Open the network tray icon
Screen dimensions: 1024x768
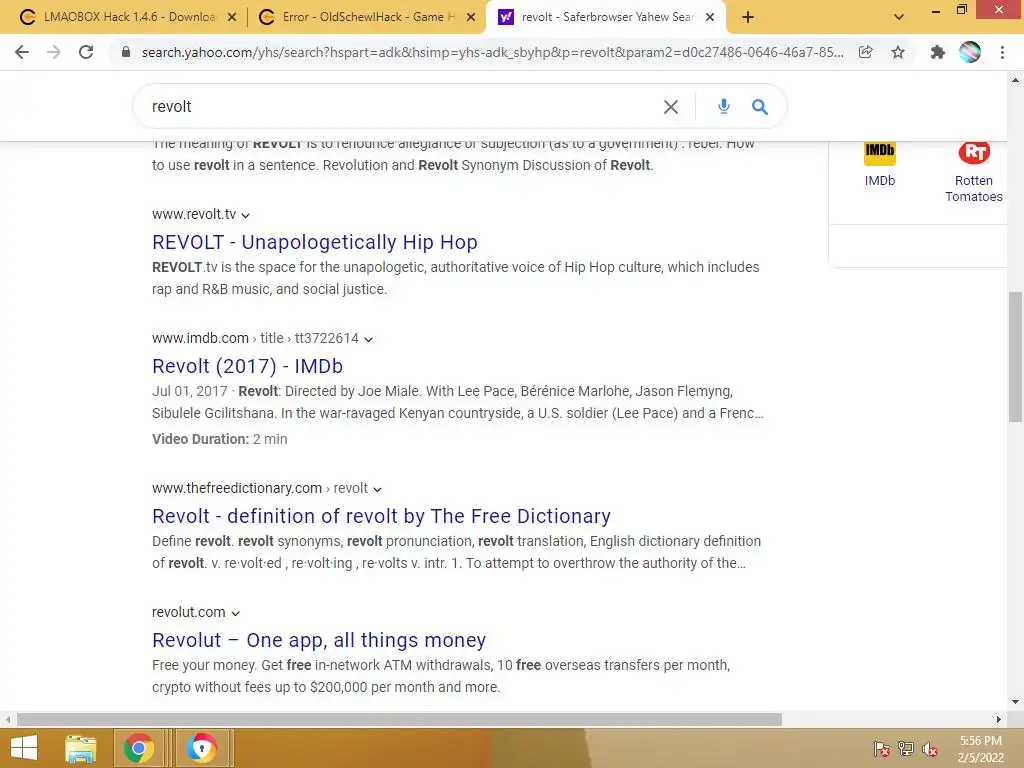coord(906,749)
